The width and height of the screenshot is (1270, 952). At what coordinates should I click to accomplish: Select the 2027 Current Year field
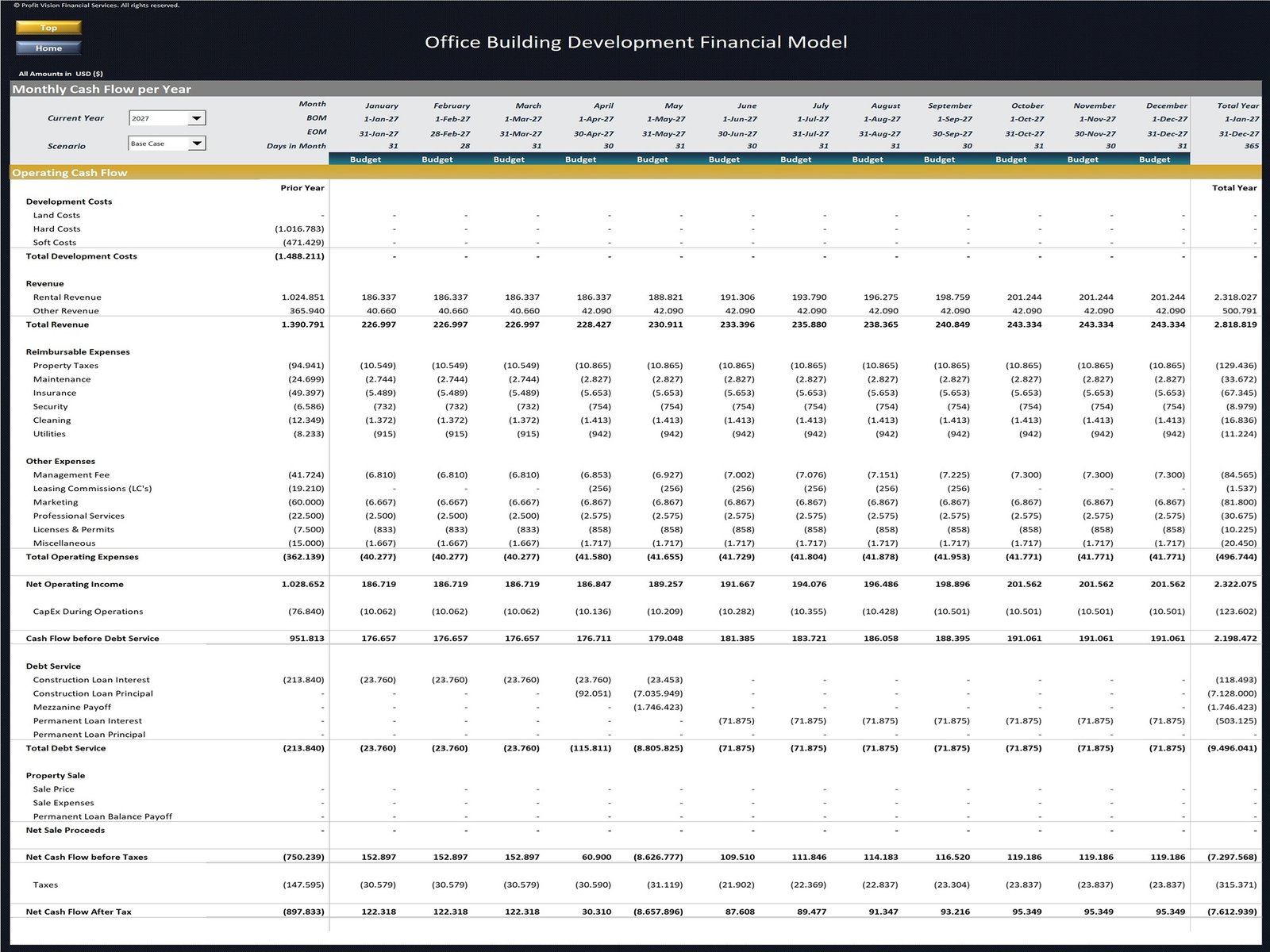pyautogui.click(x=158, y=118)
